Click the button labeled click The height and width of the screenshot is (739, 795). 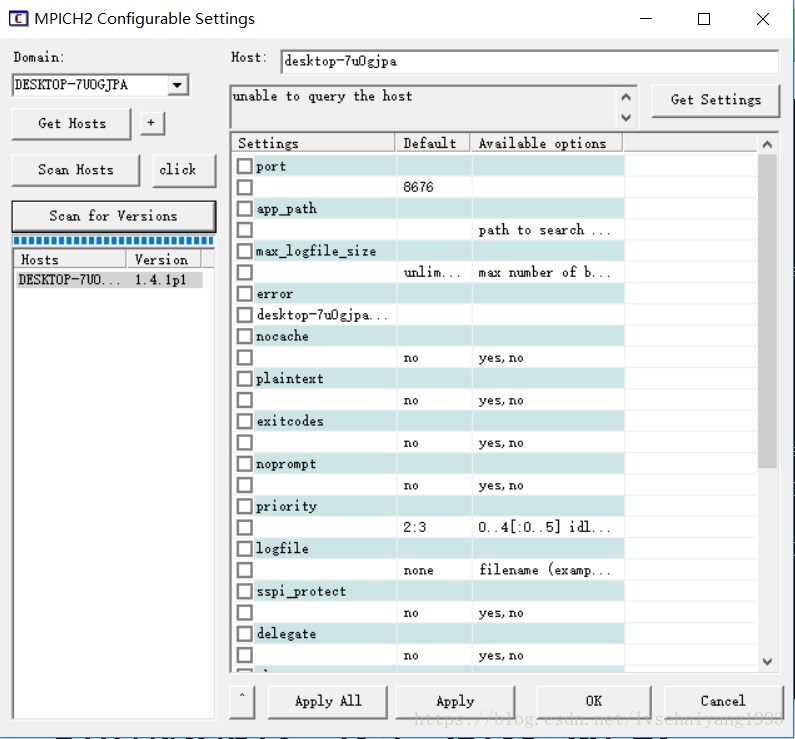[184, 170]
